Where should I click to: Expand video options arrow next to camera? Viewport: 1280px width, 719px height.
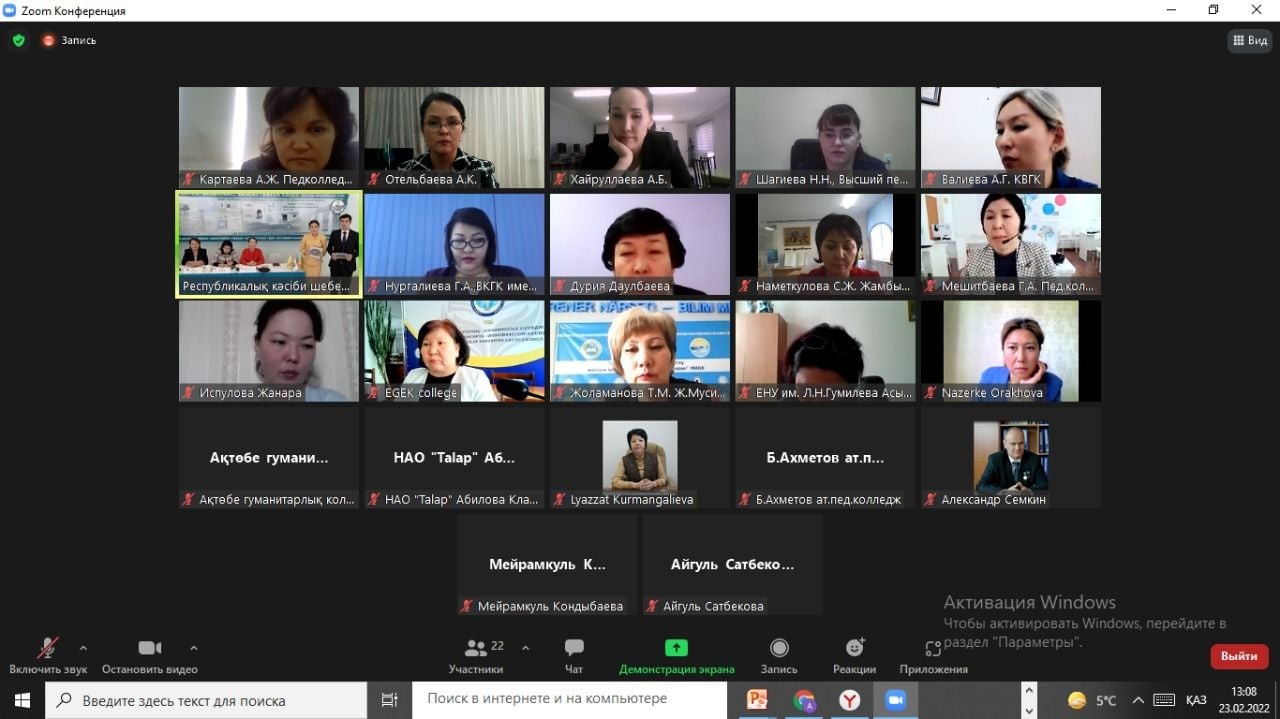pos(194,647)
